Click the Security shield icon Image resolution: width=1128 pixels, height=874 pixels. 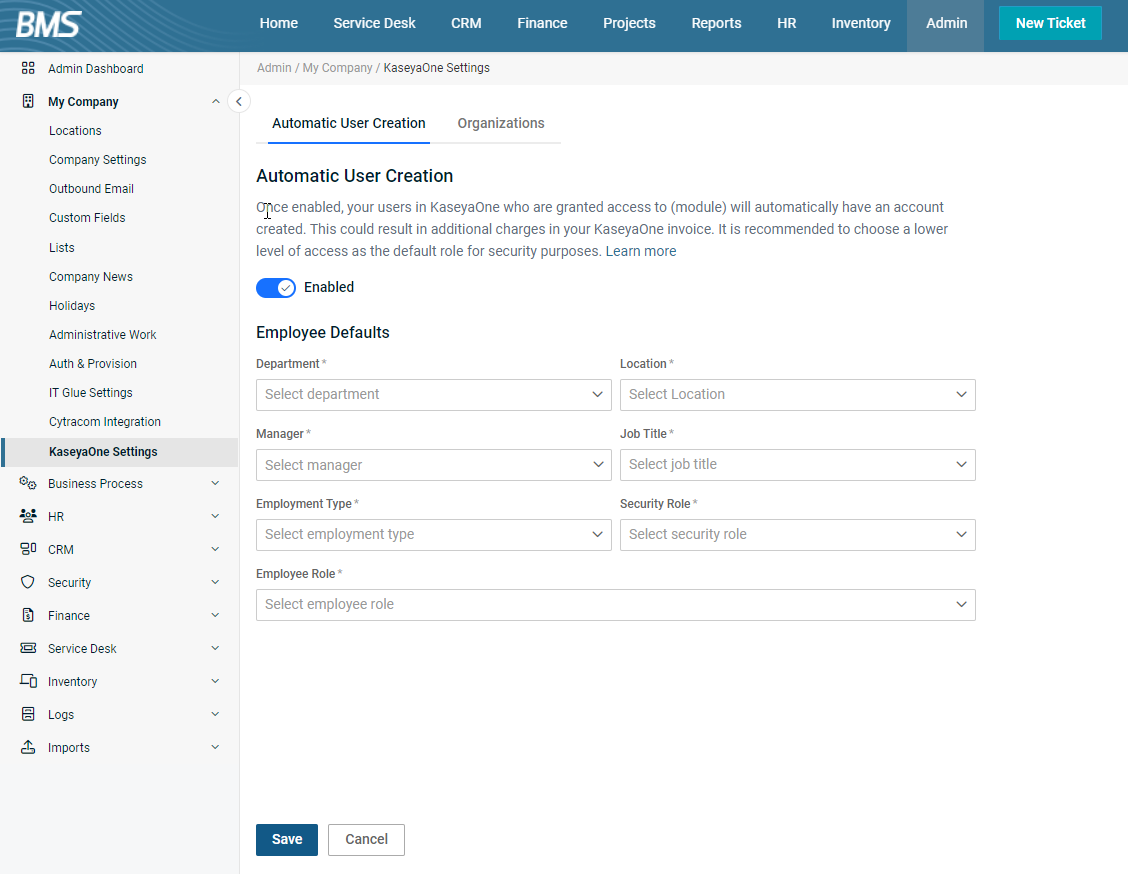click(28, 583)
